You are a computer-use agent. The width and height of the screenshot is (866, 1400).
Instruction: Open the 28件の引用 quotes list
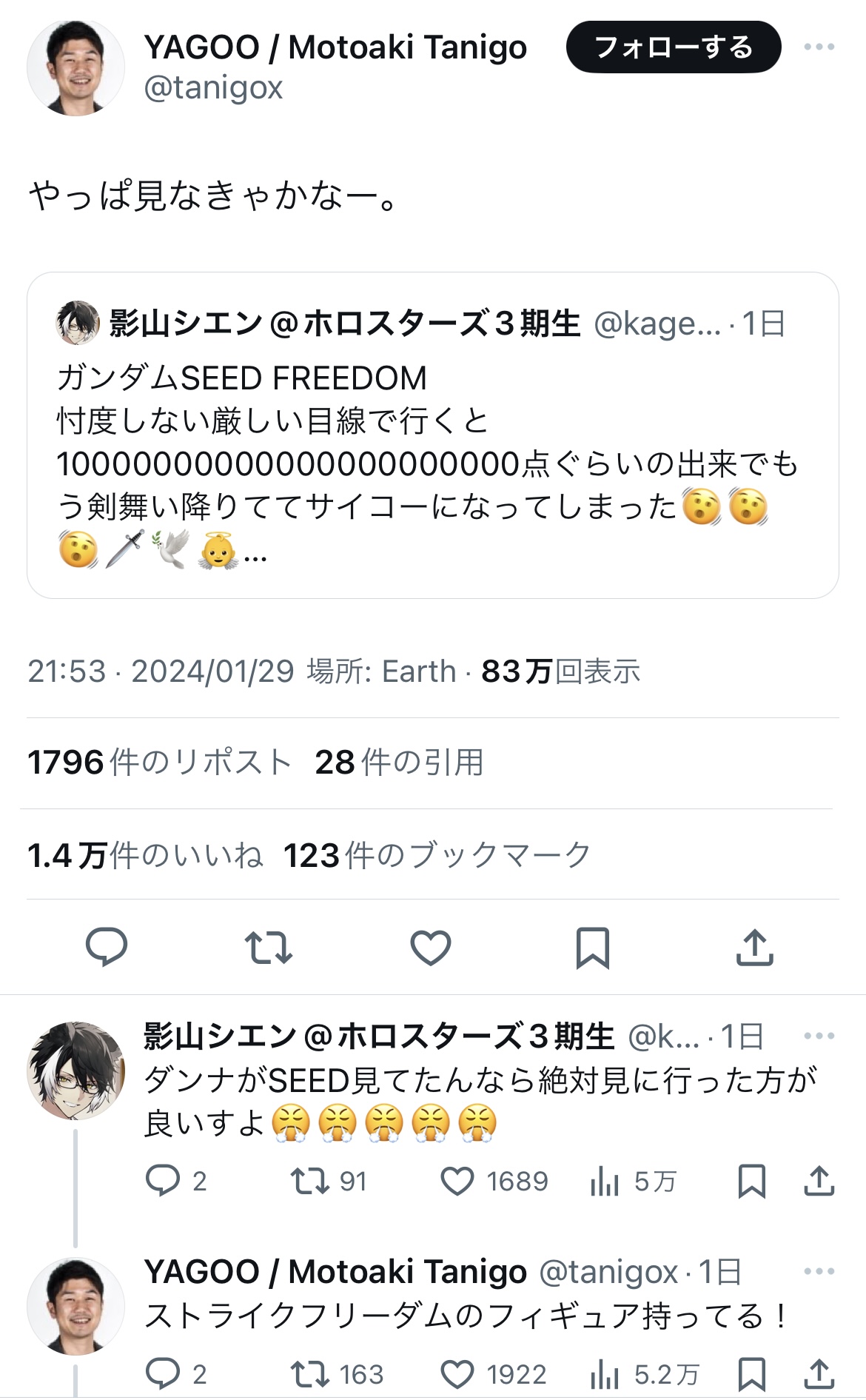coord(399,763)
